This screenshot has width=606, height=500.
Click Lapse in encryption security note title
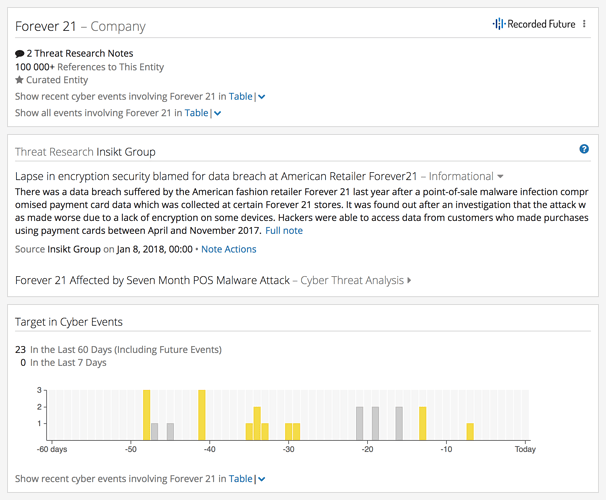[x=216, y=176]
